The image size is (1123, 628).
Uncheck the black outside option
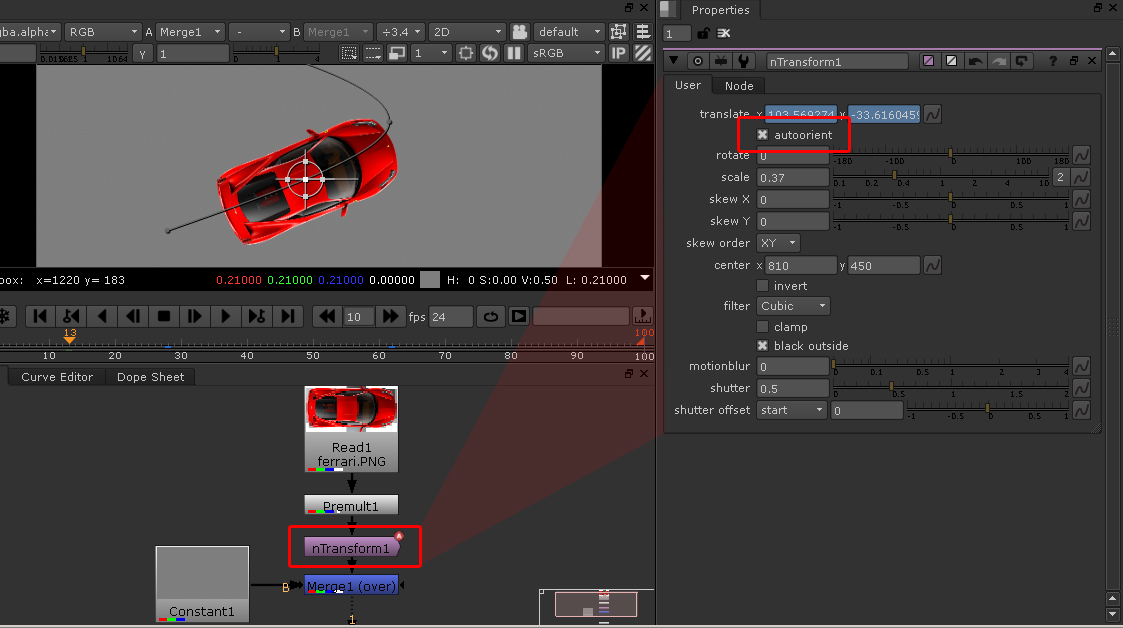coord(763,346)
